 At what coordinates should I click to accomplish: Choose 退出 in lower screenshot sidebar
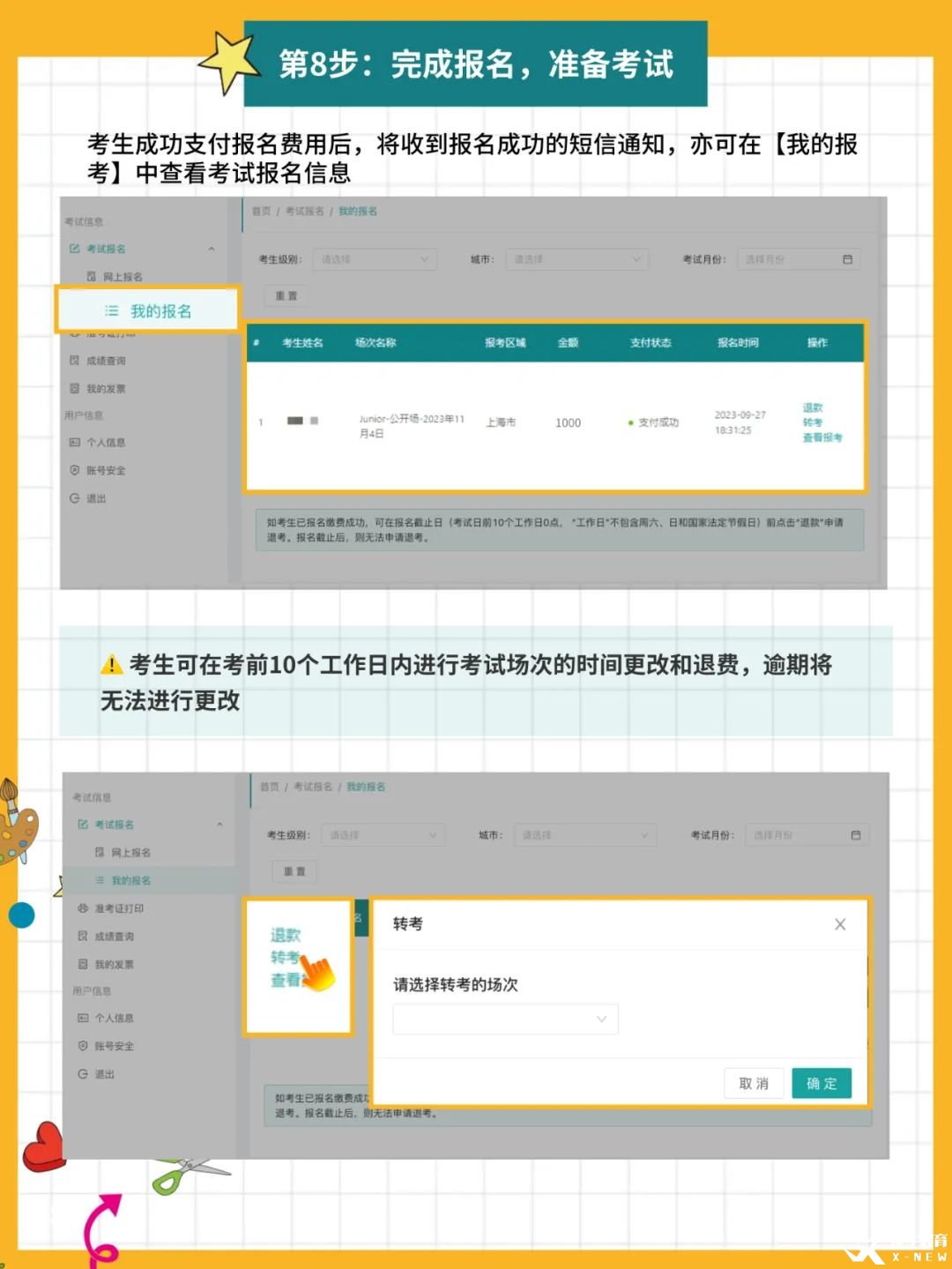pyautogui.click(x=105, y=1075)
